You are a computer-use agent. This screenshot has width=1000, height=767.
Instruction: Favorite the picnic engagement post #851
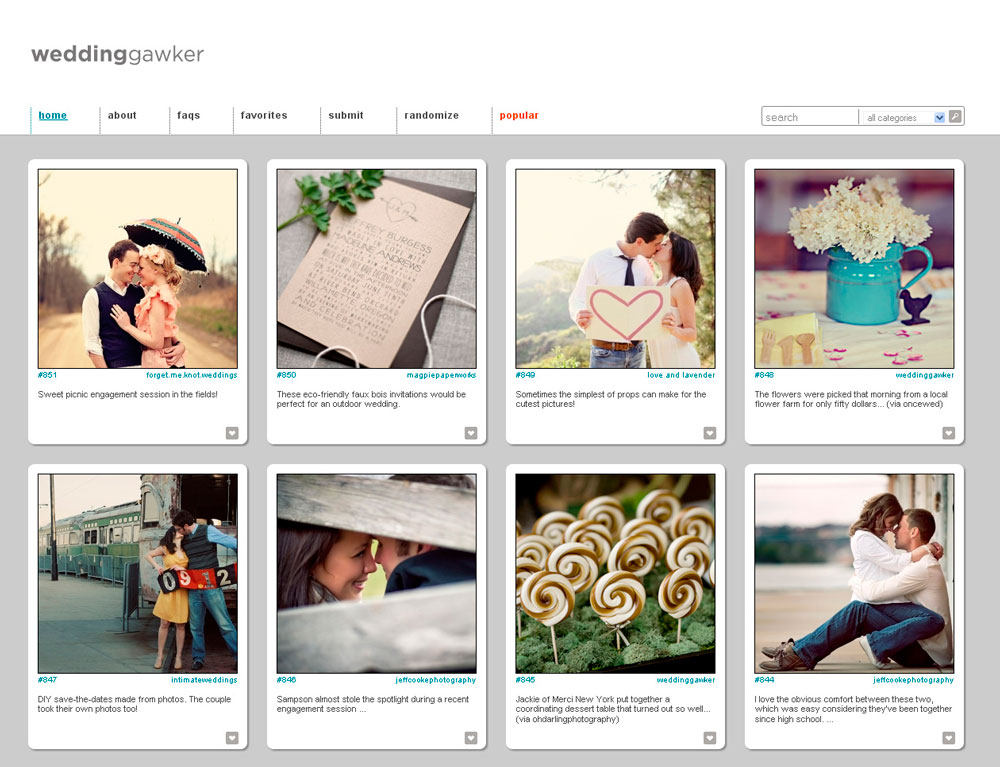pyautogui.click(x=232, y=433)
